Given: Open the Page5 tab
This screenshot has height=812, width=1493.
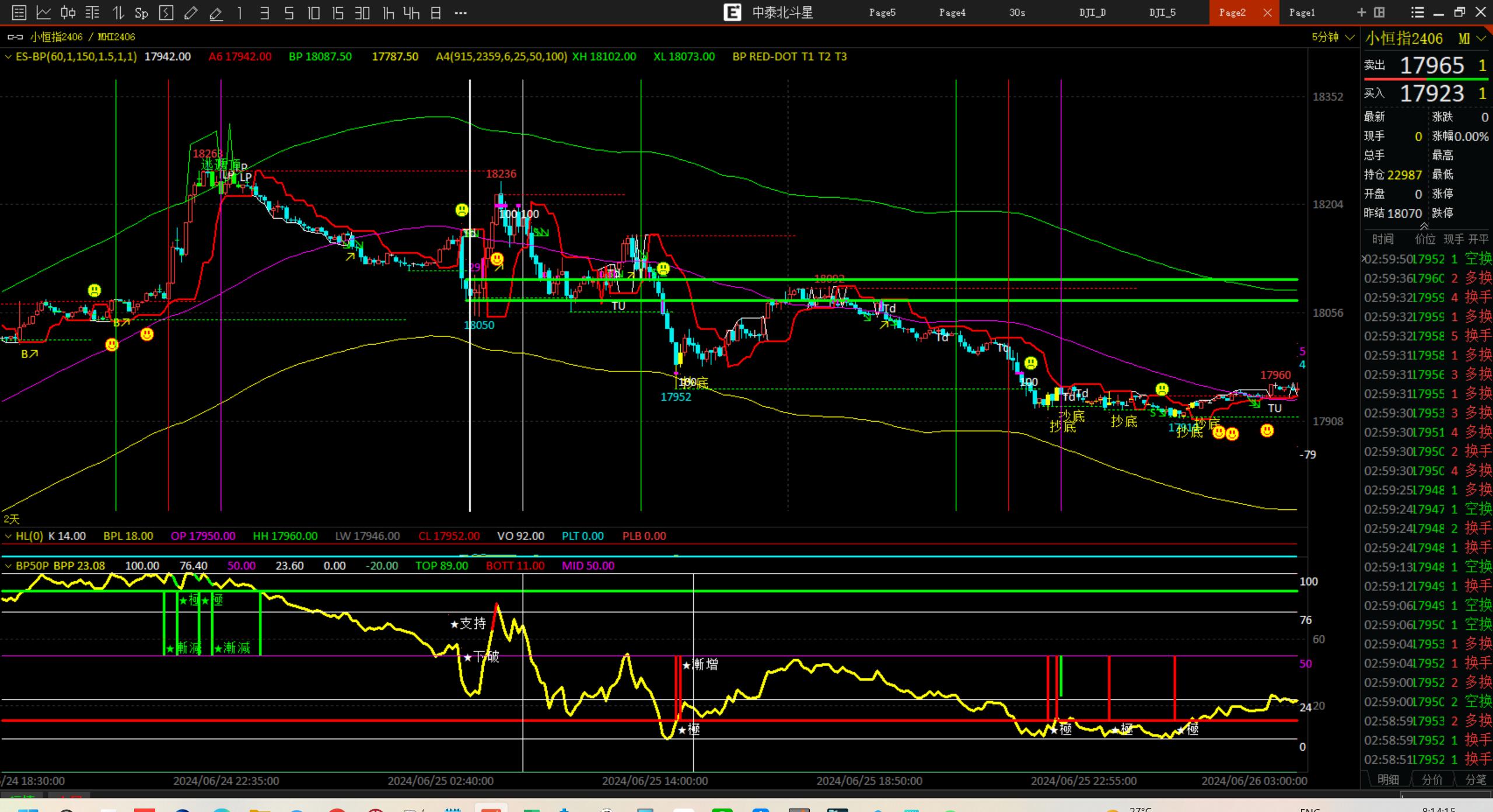Looking at the screenshot, I should tap(882, 12).
